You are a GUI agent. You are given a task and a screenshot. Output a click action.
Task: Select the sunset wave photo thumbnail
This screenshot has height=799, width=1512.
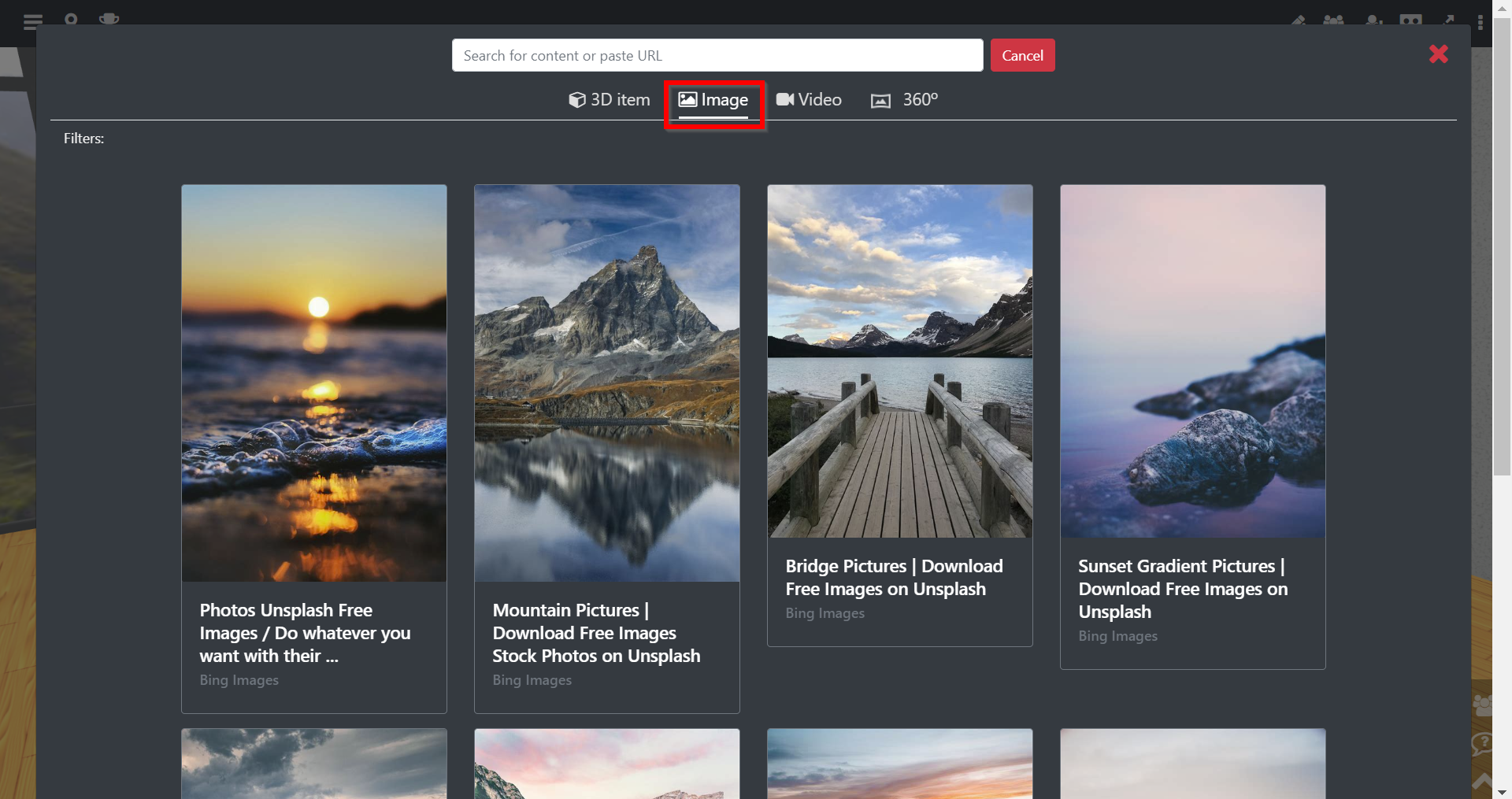(314, 383)
